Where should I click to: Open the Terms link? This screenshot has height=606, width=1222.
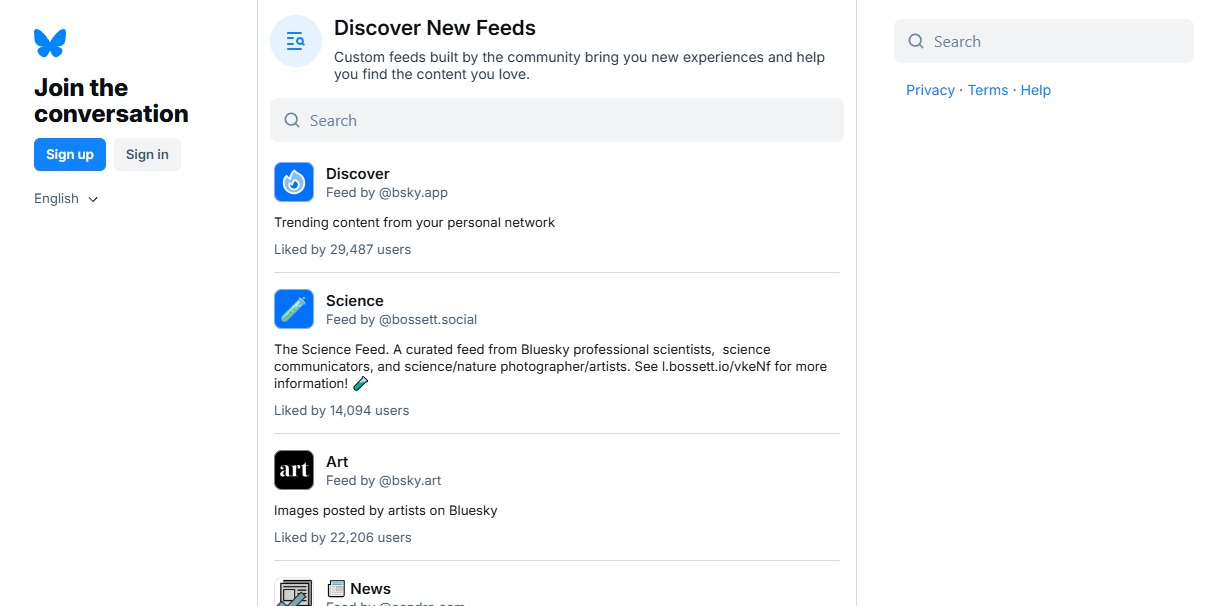(x=987, y=90)
